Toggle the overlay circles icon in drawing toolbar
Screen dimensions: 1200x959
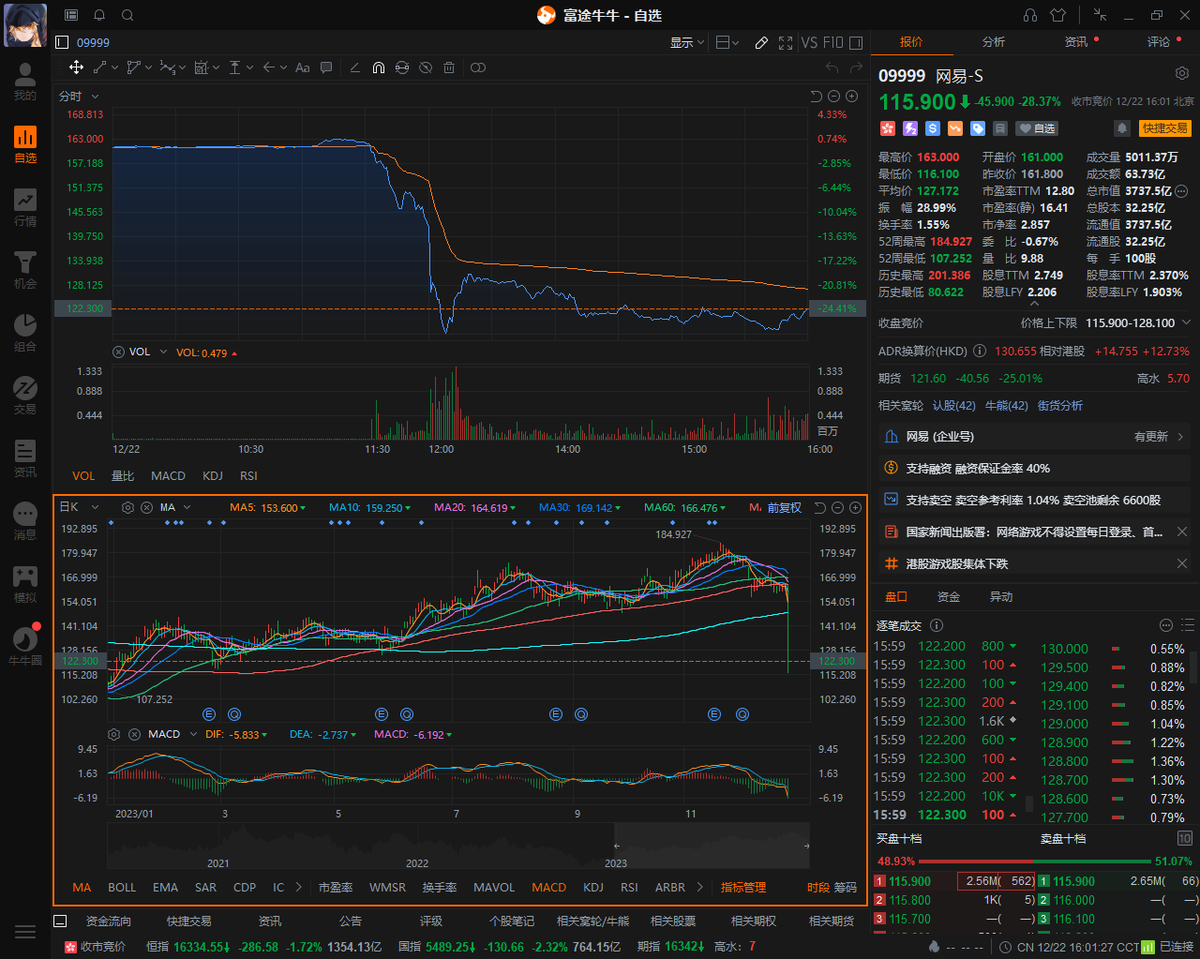(x=478, y=68)
